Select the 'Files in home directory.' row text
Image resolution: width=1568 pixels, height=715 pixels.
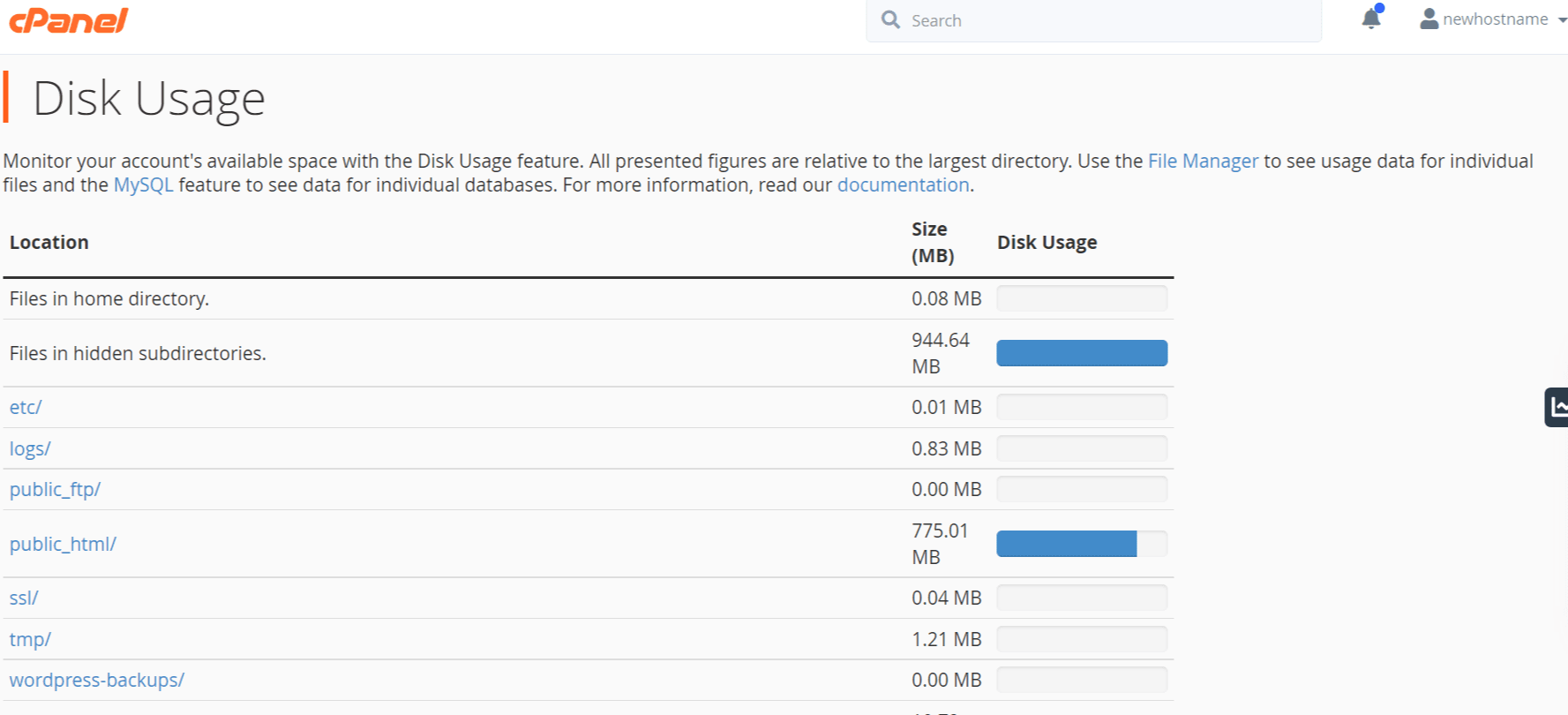(x=109, y=298)
